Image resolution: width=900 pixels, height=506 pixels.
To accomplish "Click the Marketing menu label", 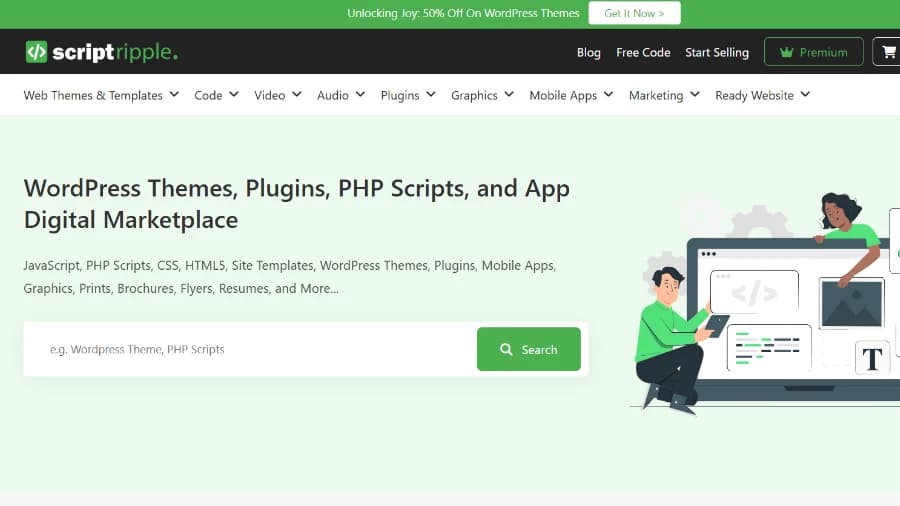I will click(656, 95).
